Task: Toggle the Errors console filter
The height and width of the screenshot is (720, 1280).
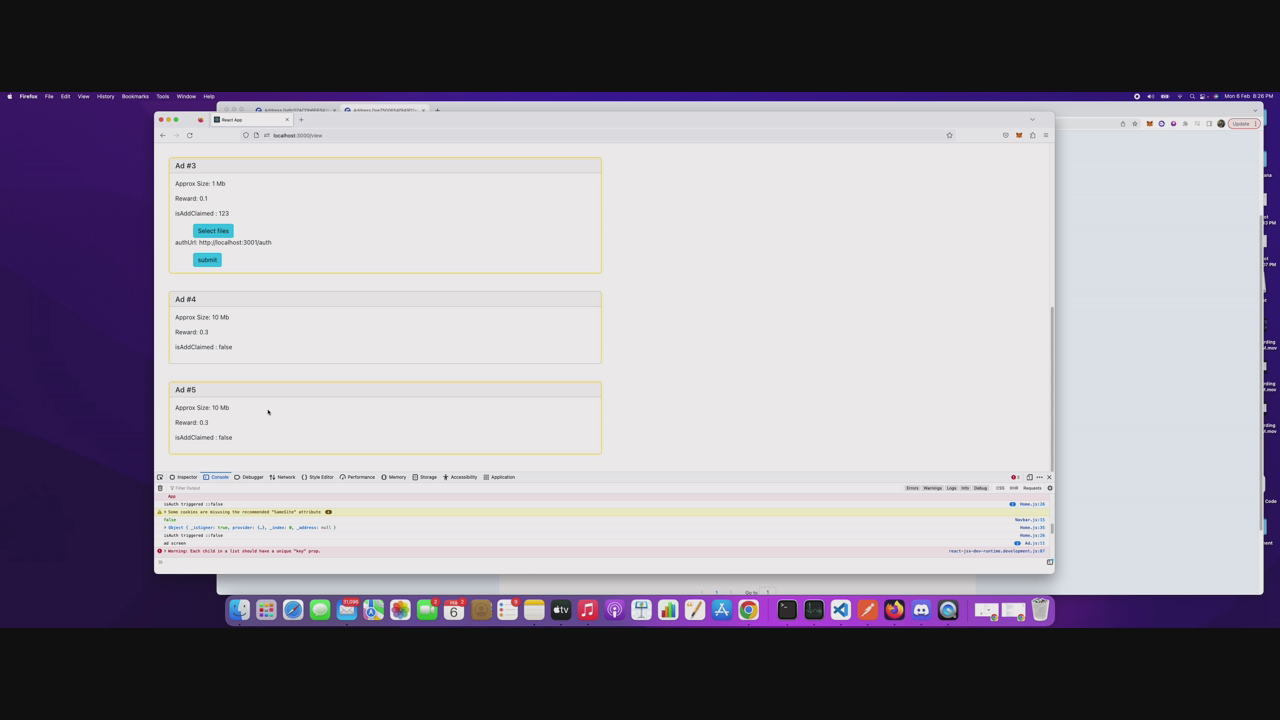Action: [x=912, y=488]
